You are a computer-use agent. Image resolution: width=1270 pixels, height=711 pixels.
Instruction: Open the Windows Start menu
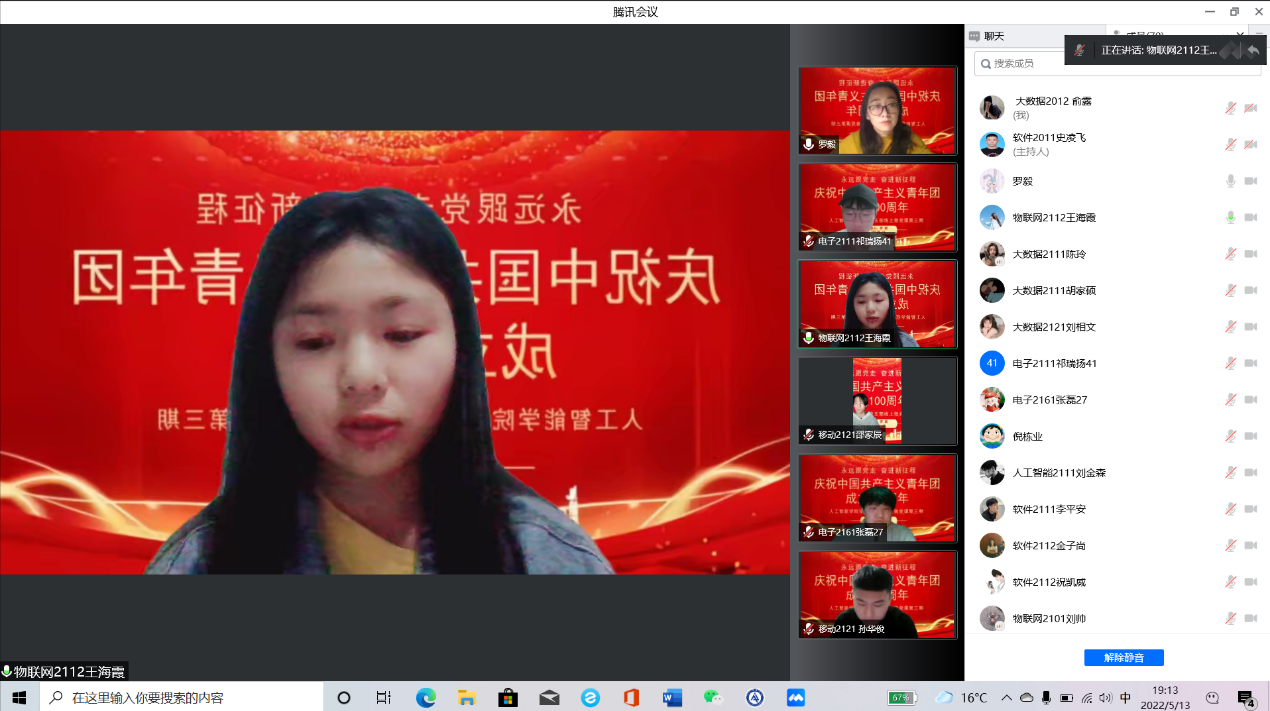coord(18,697)
